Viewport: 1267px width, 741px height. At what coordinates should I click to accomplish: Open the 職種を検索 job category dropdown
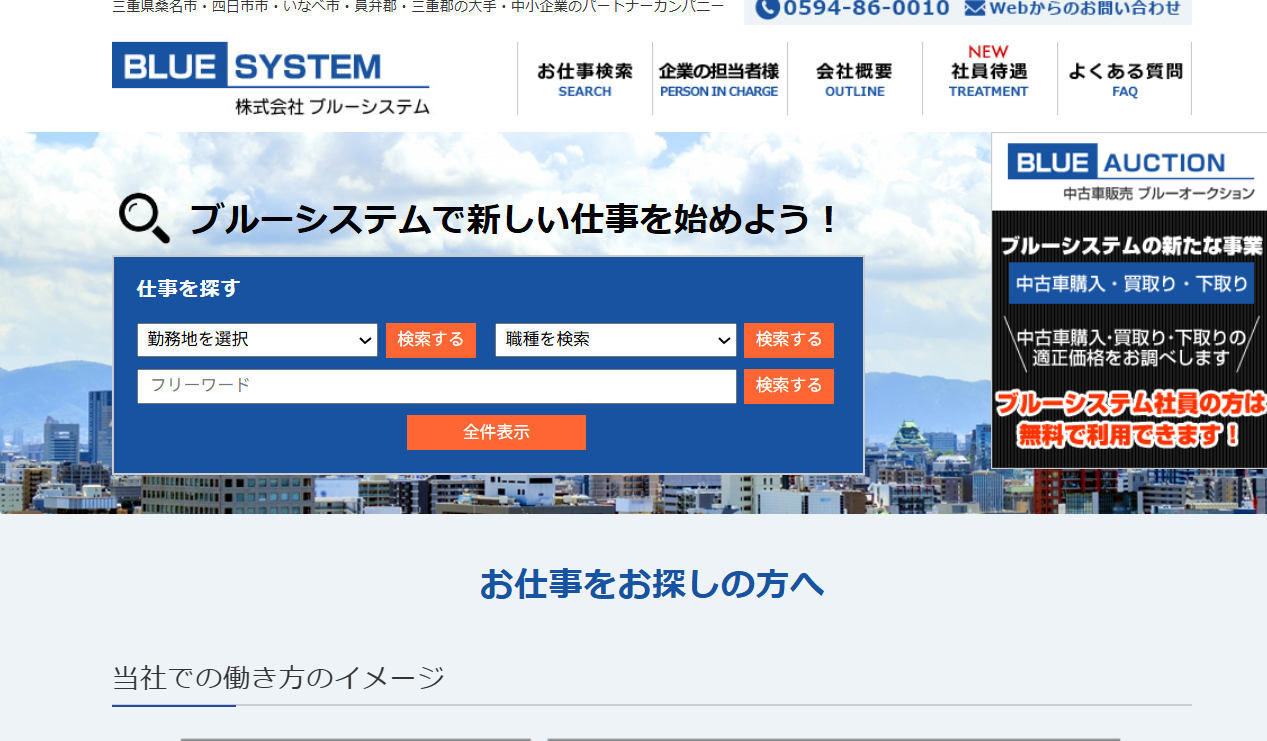[615, 340]
